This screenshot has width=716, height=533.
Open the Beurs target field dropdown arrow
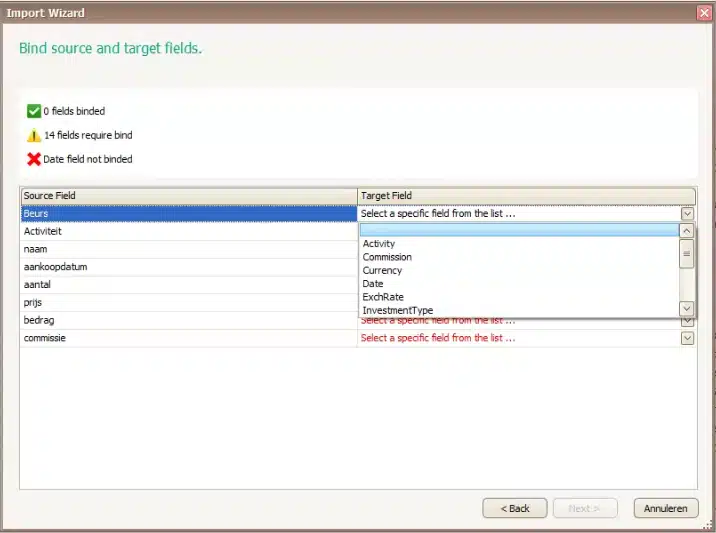click(687, 214)
